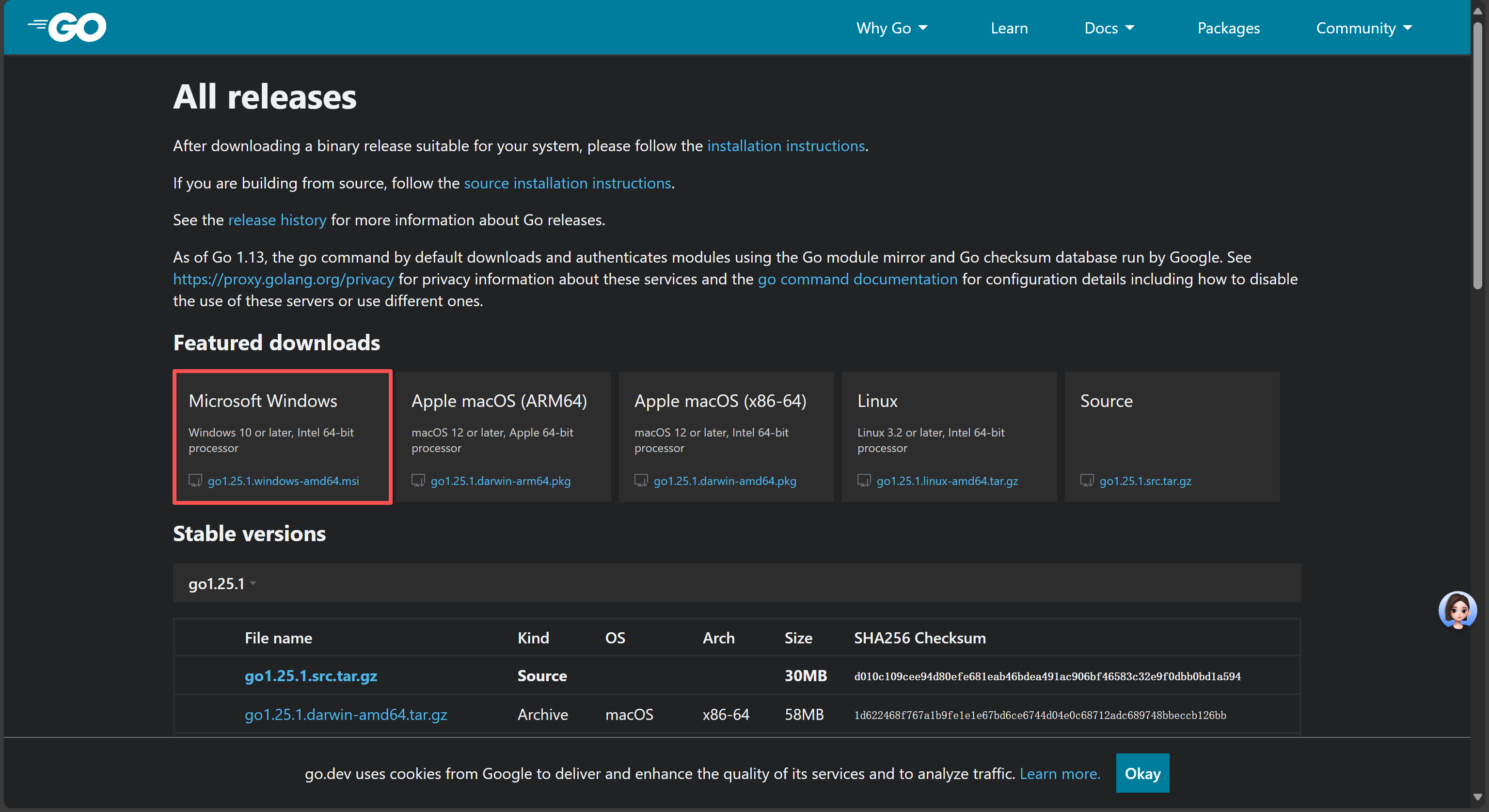Collapse the go1.25.1 version section
This screenshot has height=812, width=1489.
click(222, 584)
